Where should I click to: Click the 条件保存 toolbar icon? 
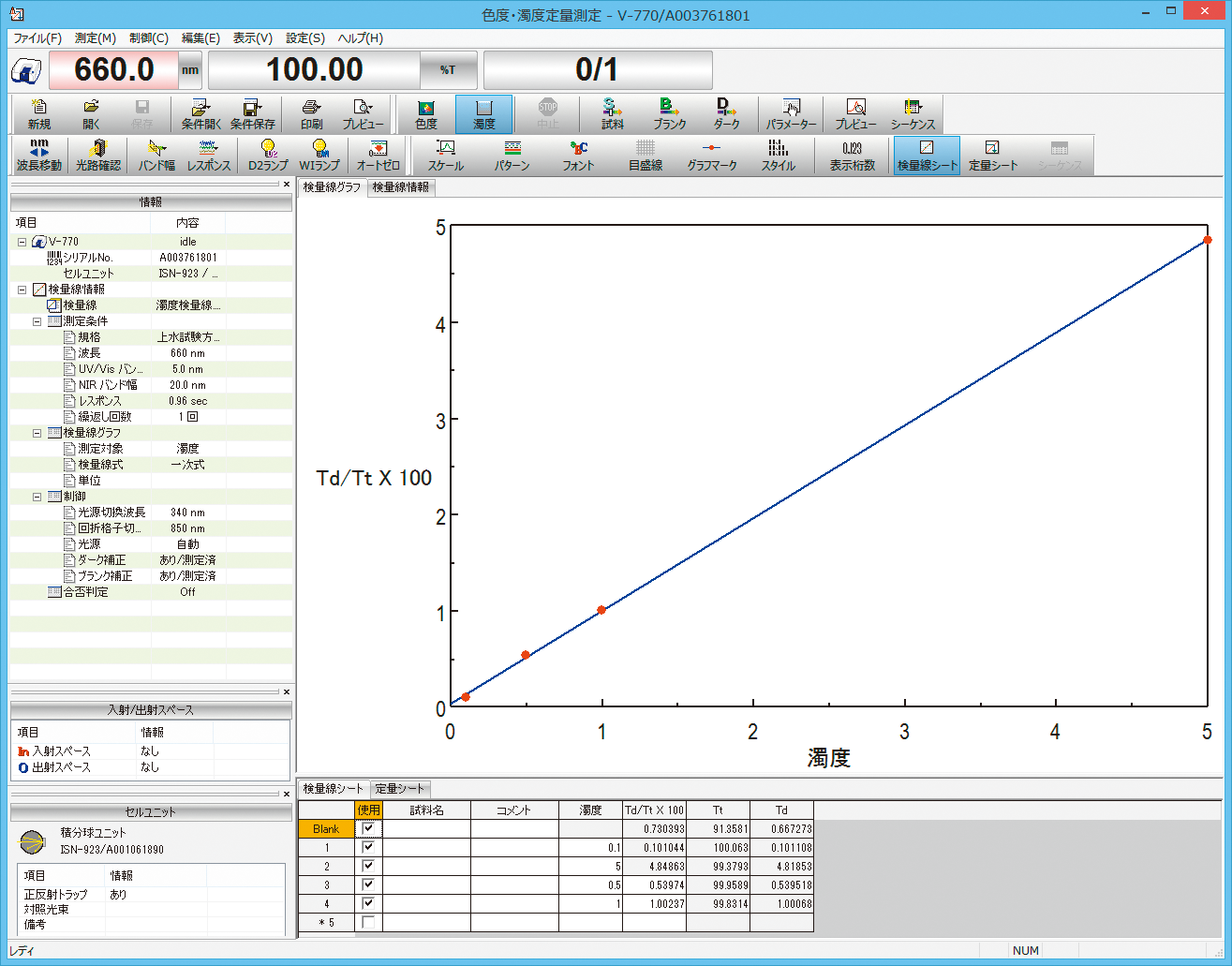click(253, 114)
